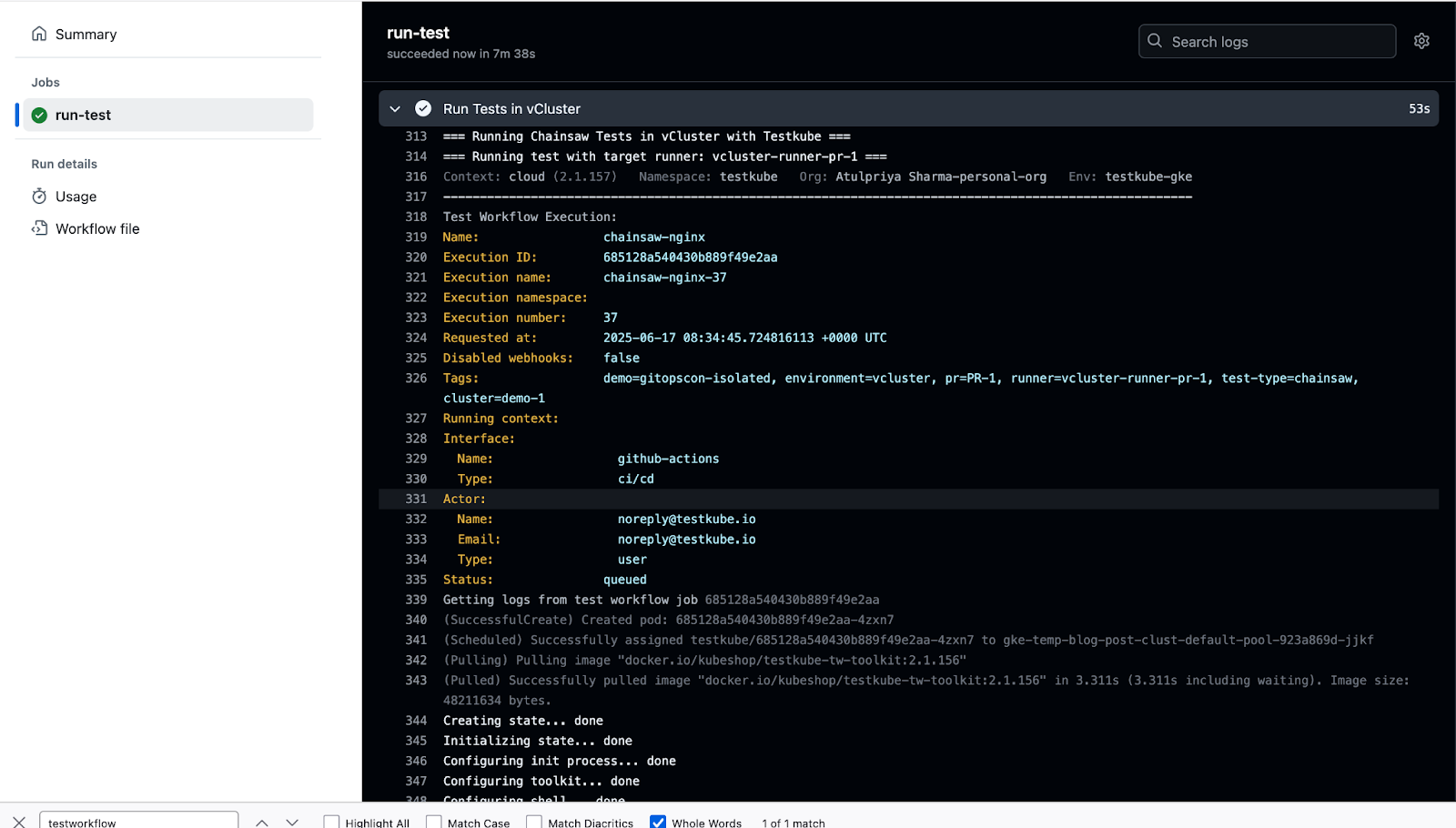The width and height of the screenshot is (1456, 828).
Task: Click the step success checkmark icon
Action: pos(423,108)
